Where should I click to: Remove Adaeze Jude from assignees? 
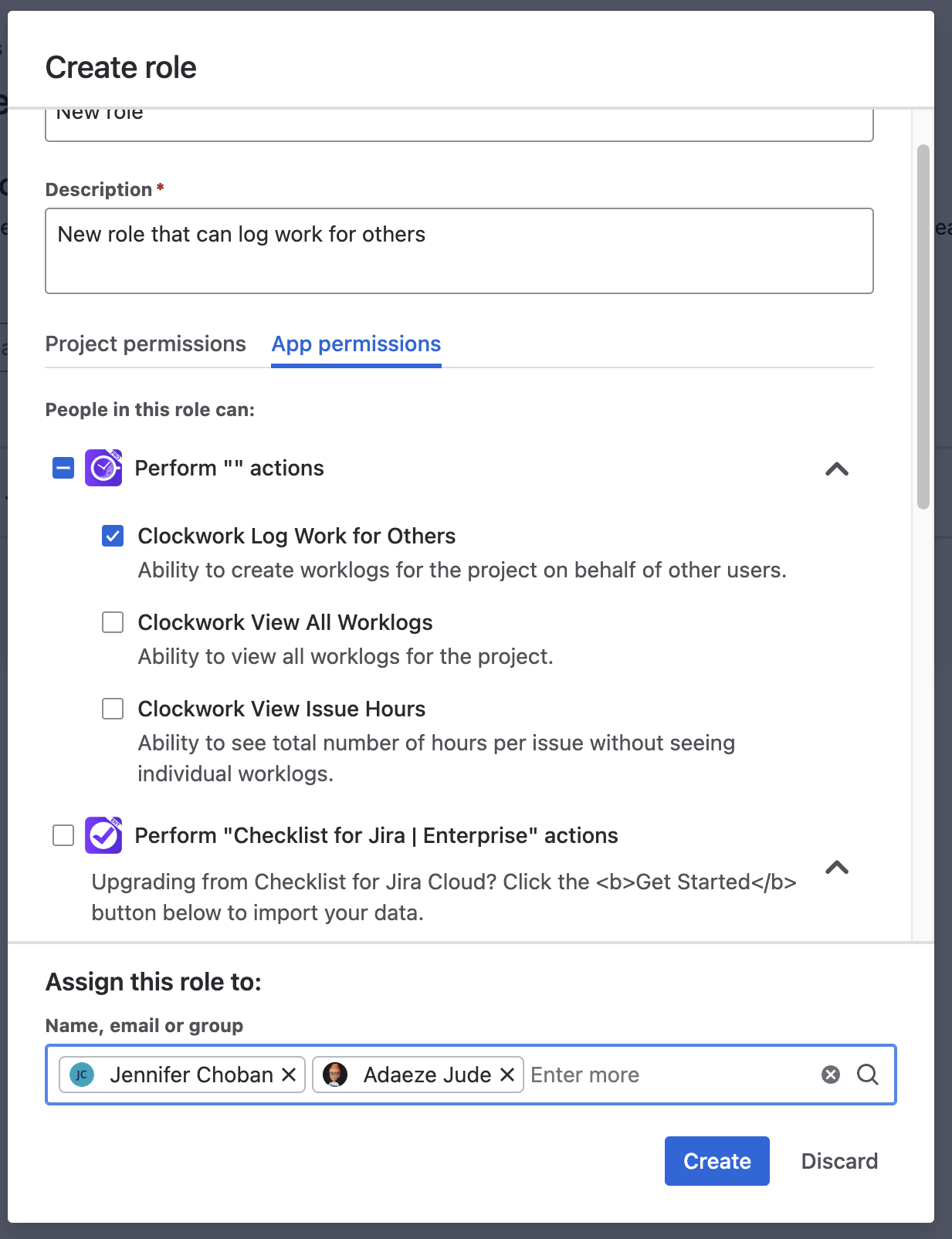(x=507, y=1075)
